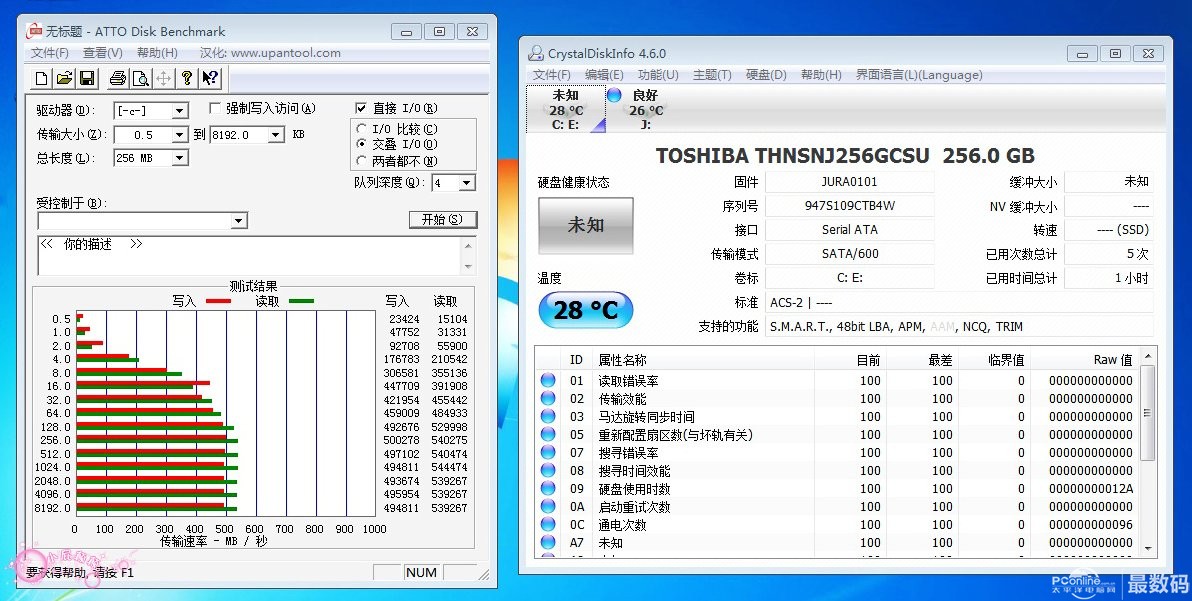
Task: Click read result 544474 for 1024.0 KB
Action: click(x=449, y=467)
